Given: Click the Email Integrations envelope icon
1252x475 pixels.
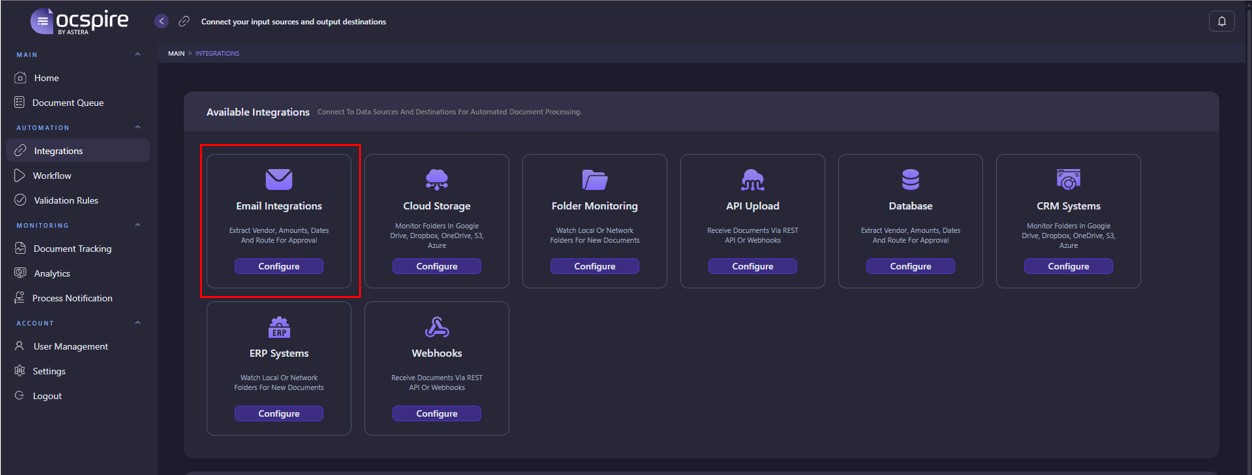Looking at the screenshot, I should click(279, 179).
